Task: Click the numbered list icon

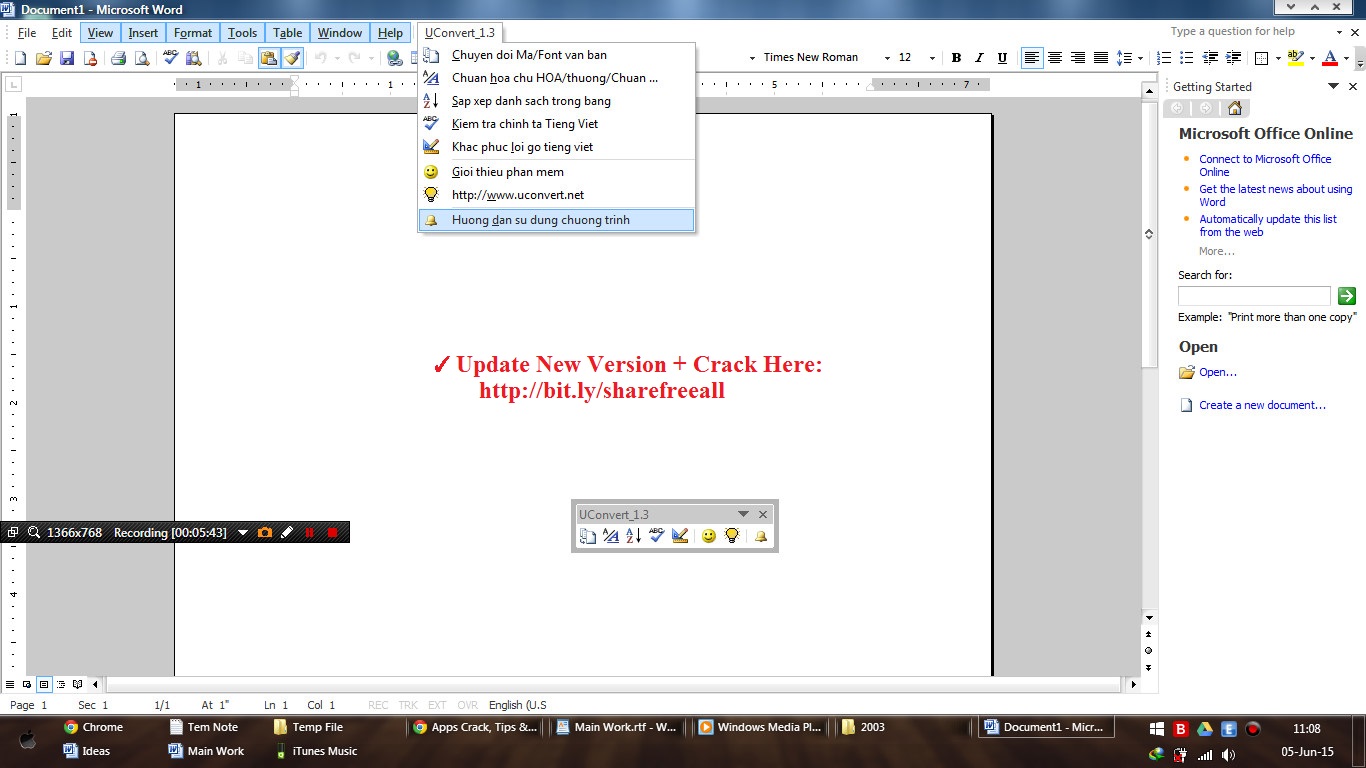Action: (x=1163, y=58)
